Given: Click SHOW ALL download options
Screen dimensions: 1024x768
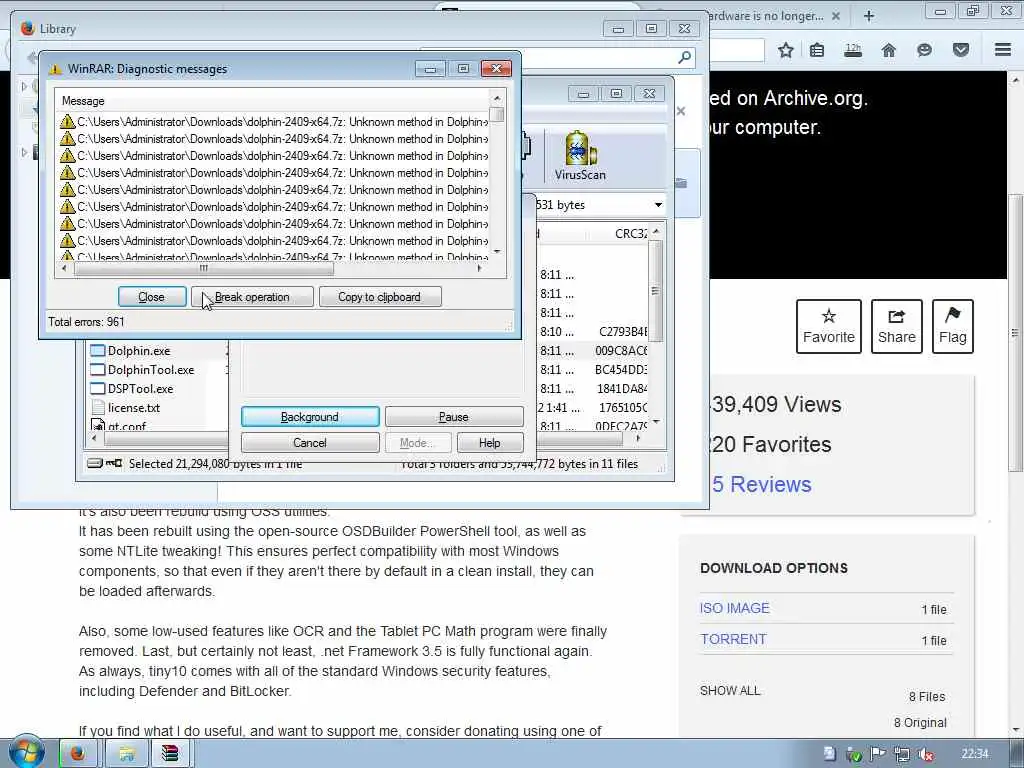Looking at the screenshot, I should [730, 690].
